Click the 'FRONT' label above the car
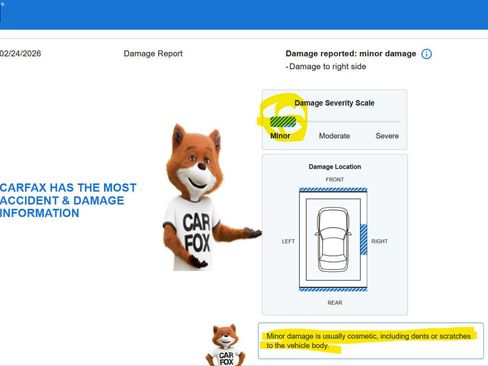This screenshot has width=488, height=366. 335,180
